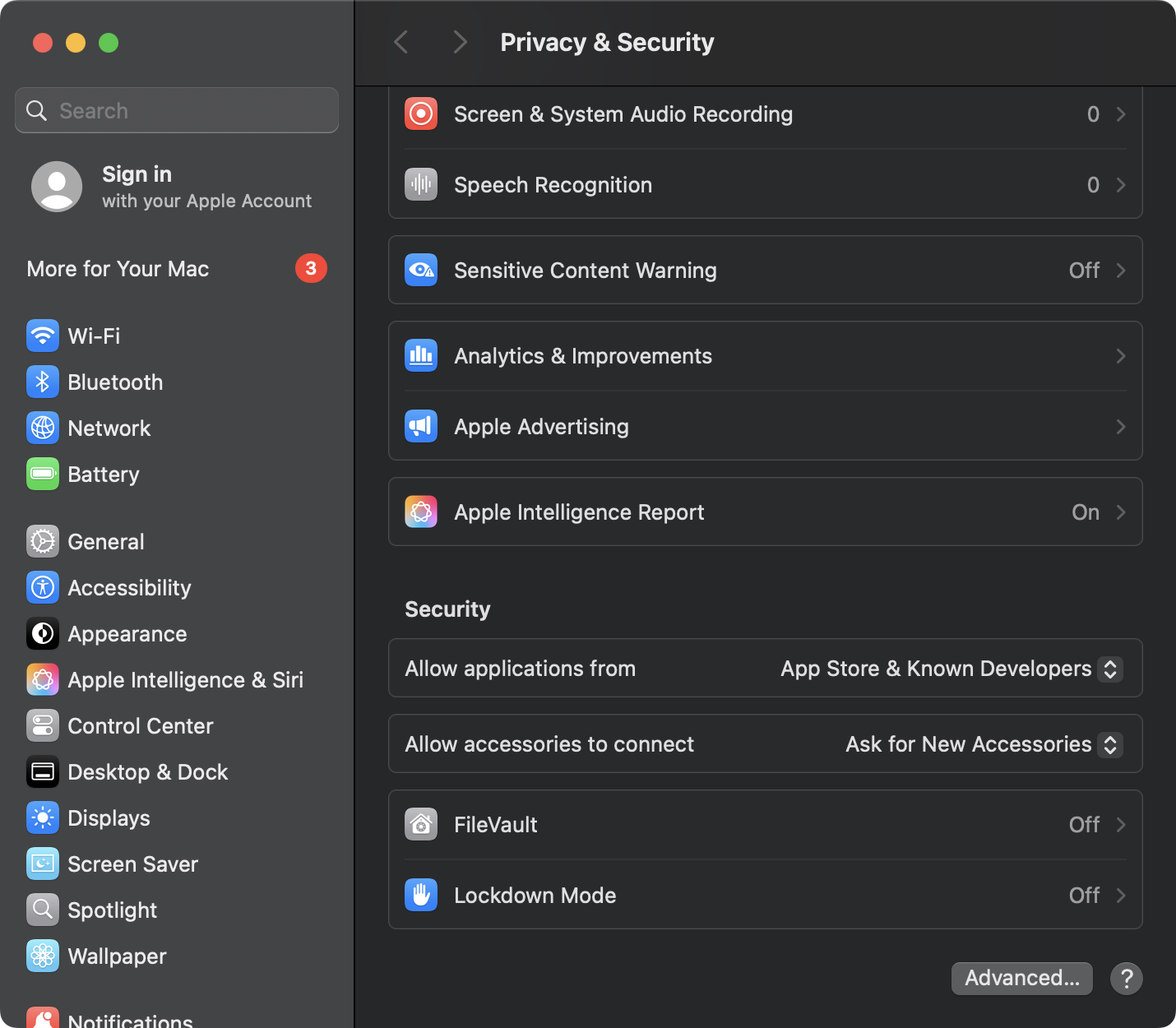The width and height of the screenshot is (1176, 1028).
Task: Click the FileVault Off status
Action: [x=1084, y=825]
